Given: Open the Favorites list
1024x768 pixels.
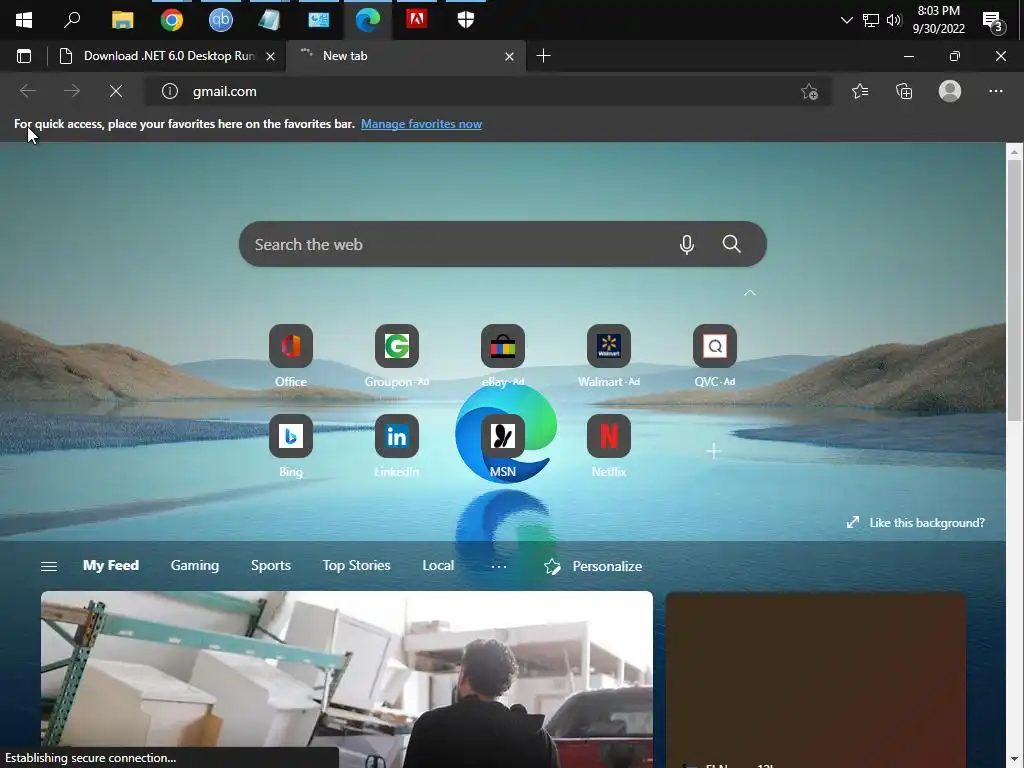Looking at the screenshot, I should (860, 91).
